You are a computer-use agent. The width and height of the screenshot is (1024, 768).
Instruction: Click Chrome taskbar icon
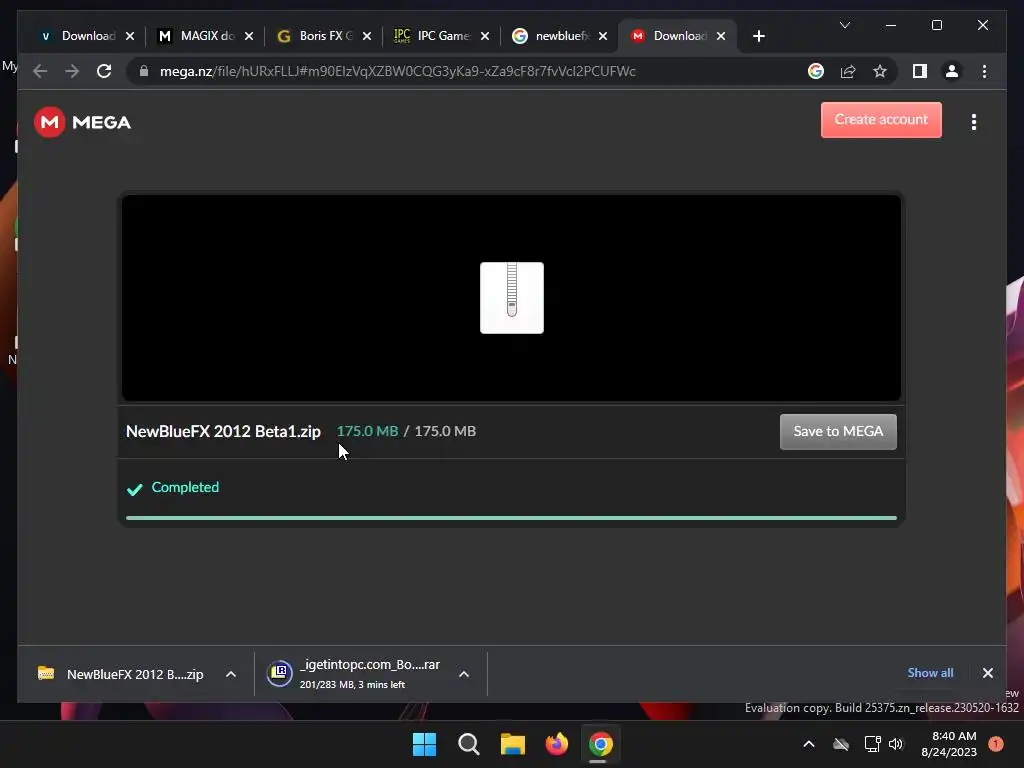[x=600, y=744]
